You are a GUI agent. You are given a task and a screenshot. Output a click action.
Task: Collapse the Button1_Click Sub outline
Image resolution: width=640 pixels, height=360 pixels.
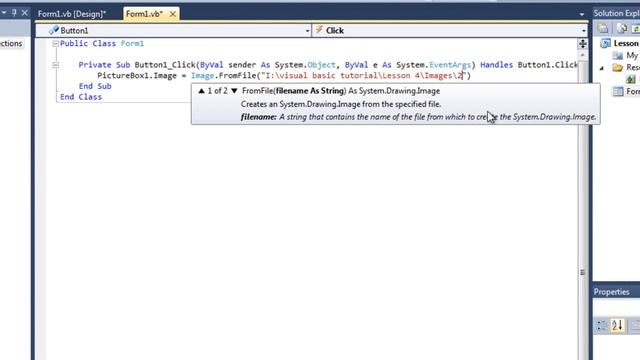(x=56, y=65)
